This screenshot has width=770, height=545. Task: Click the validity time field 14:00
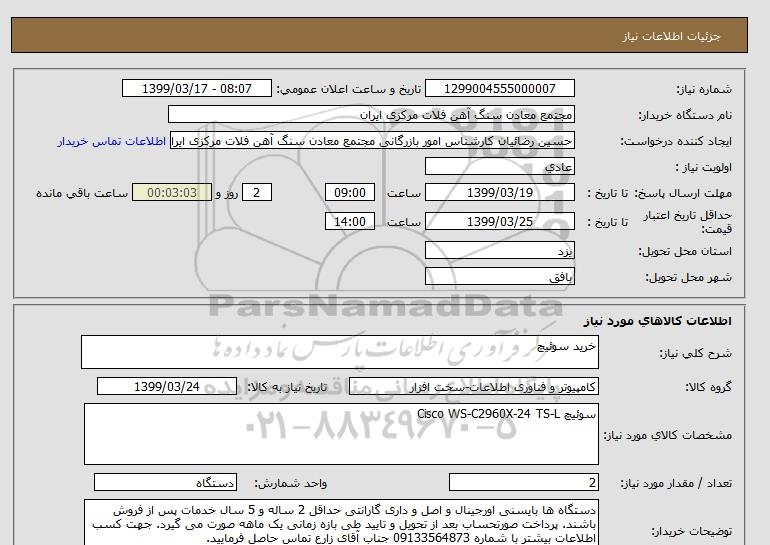coord(350,221)
